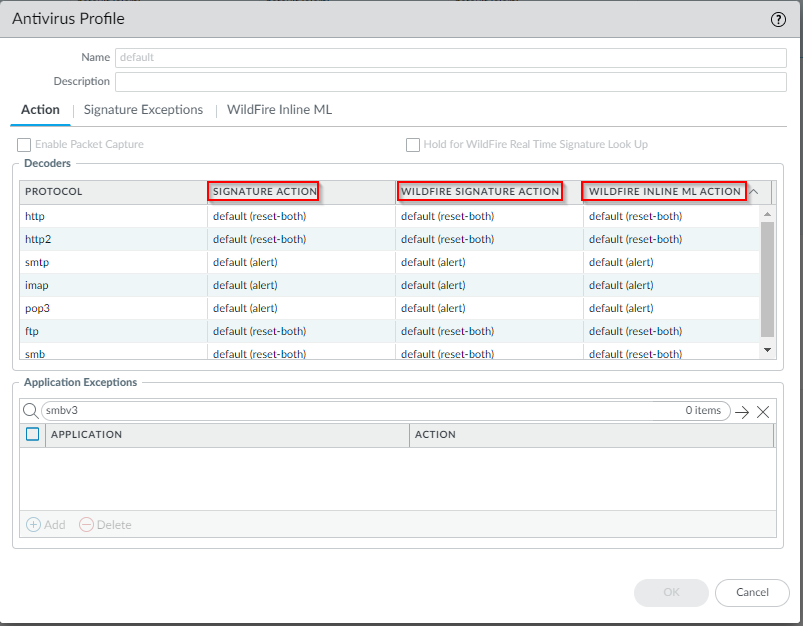Screen dimensions: 803x626
Task: Click the magnifier search icon in Application Exceptions
Action: click(30, 411)
